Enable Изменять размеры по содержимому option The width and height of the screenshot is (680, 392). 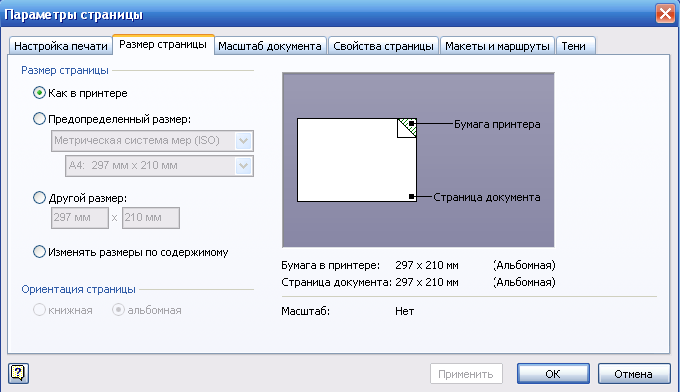pyautogui.click(x=39, y=252)
